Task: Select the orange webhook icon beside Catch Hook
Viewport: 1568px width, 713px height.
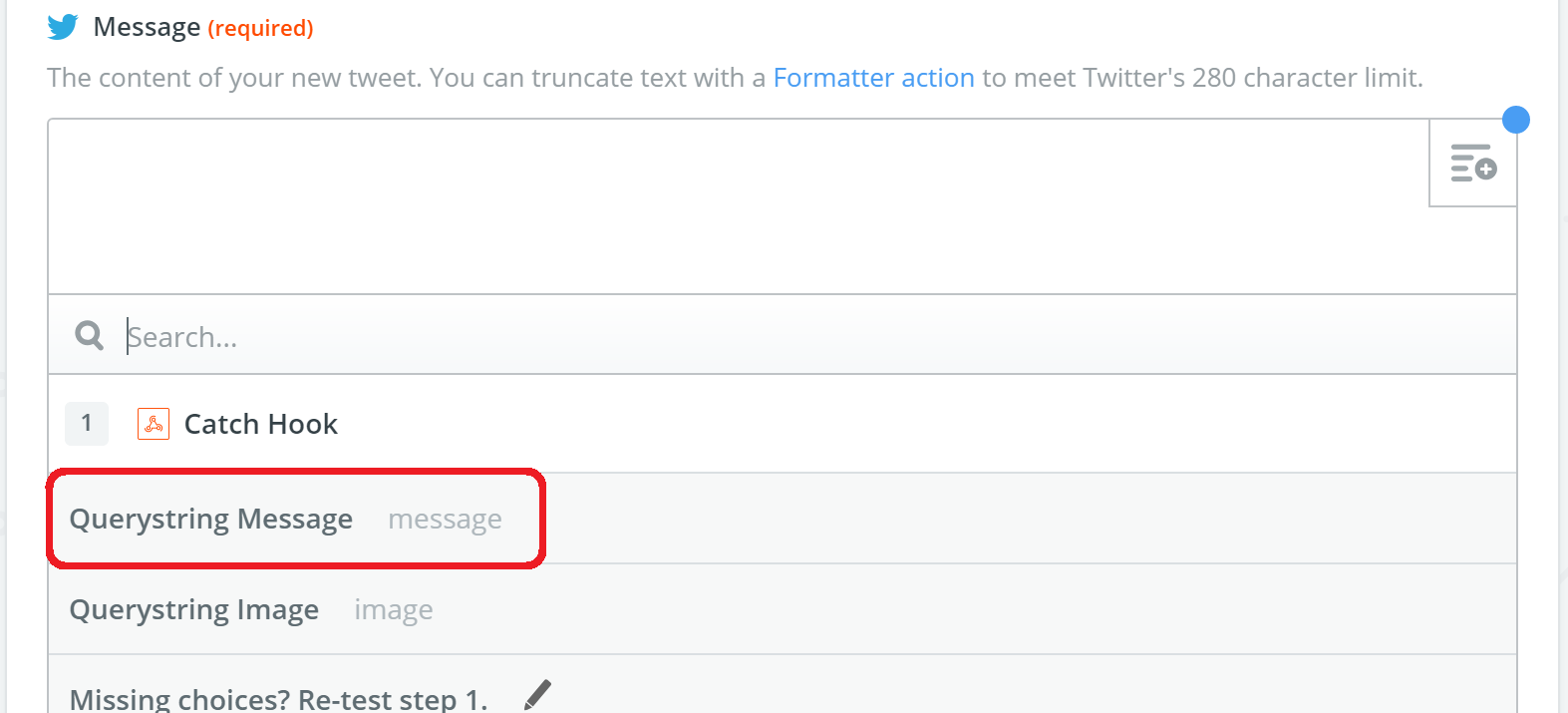Action: click(x=154, y=425)
